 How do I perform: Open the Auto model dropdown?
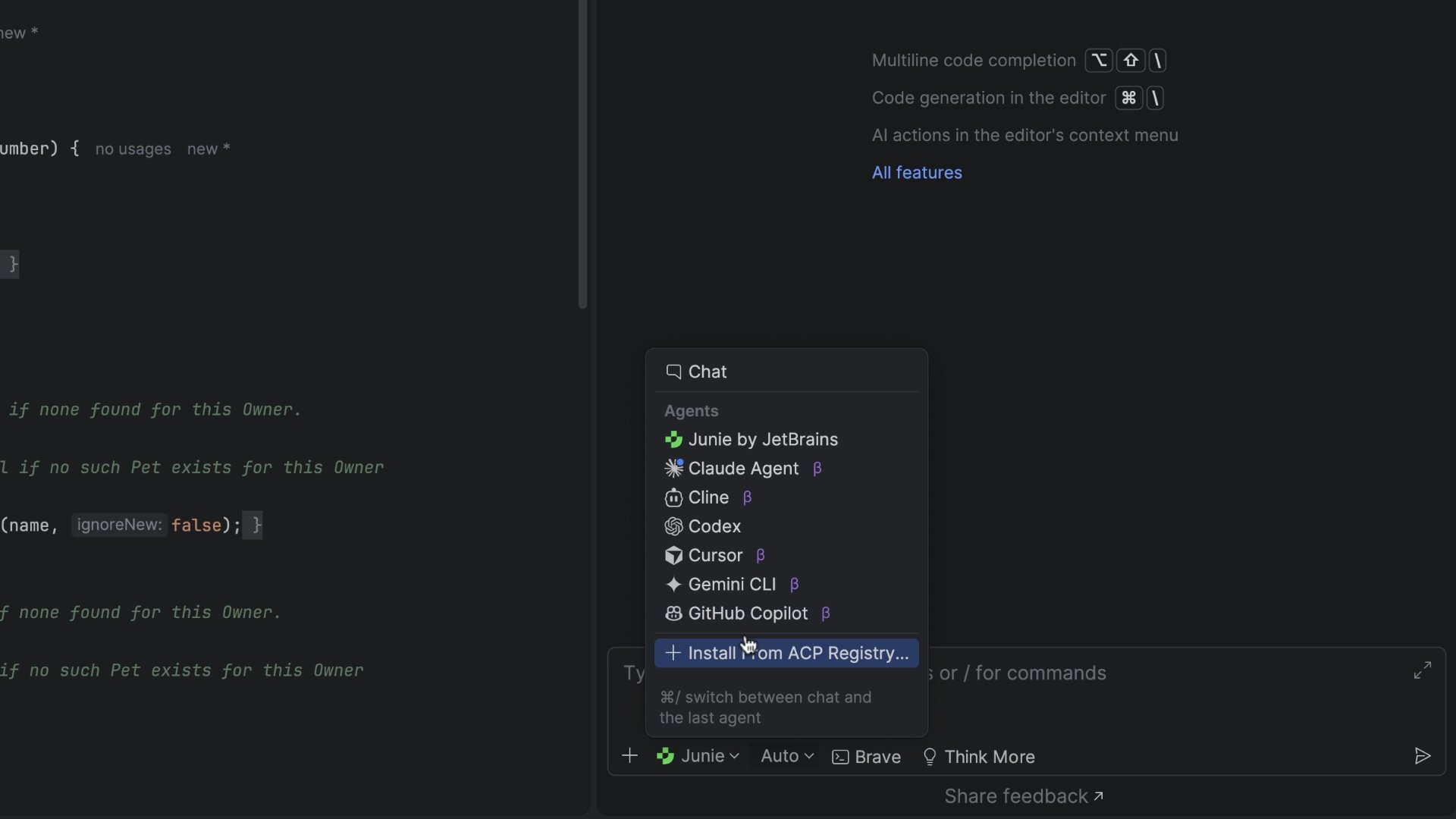[786, 756]
